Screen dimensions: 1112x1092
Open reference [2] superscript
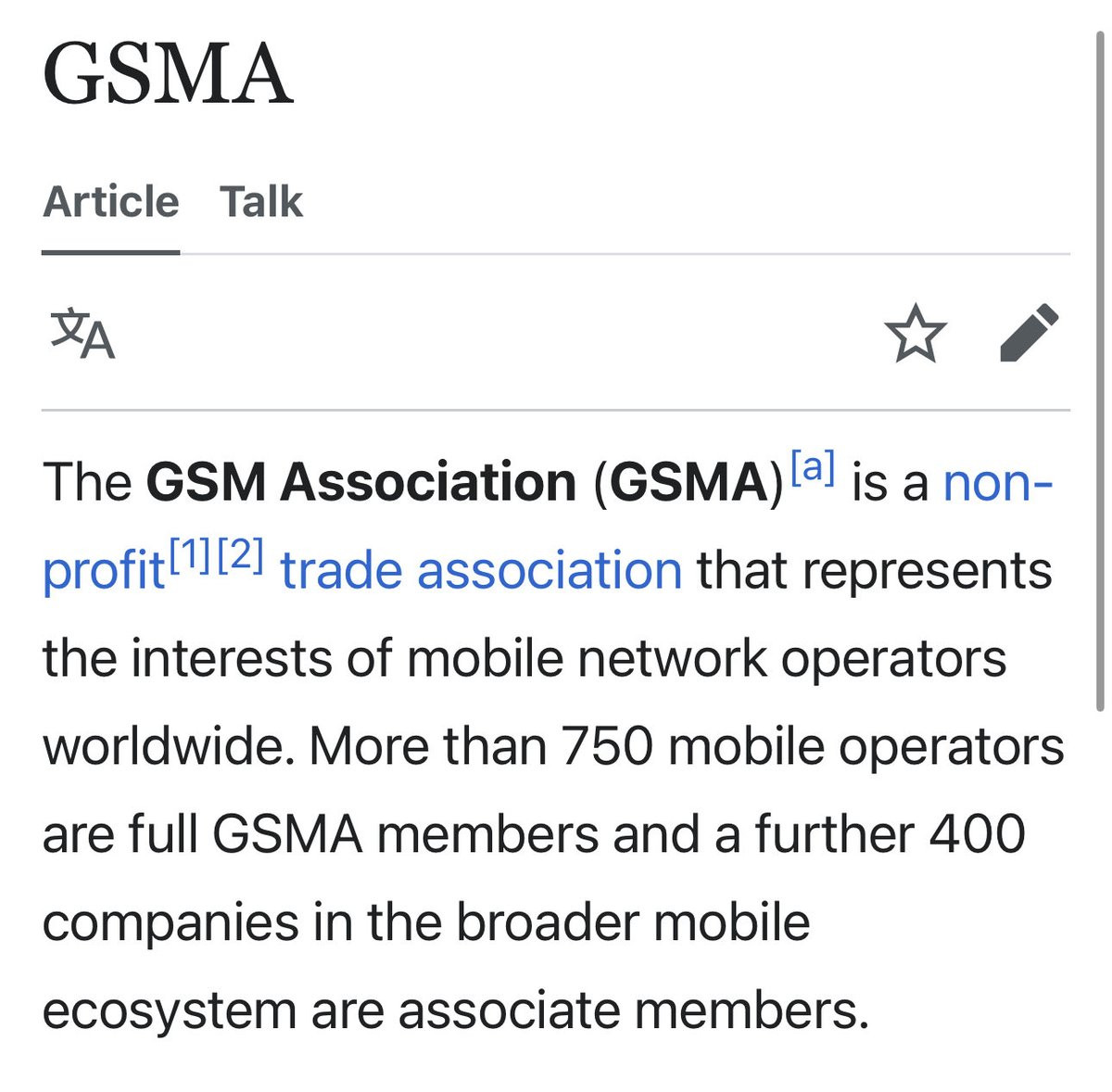tap(241, 555)
